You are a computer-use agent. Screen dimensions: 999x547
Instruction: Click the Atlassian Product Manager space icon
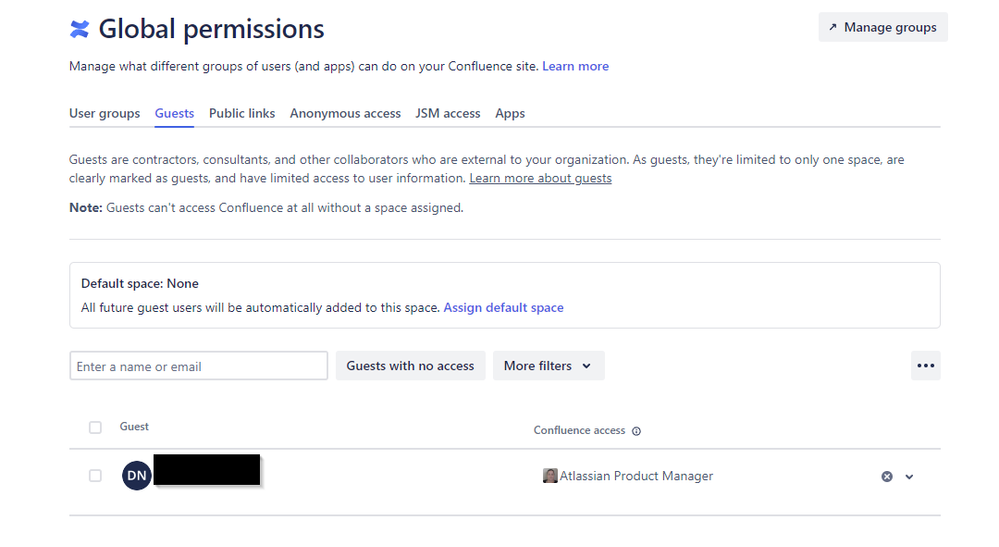(549, 476)
